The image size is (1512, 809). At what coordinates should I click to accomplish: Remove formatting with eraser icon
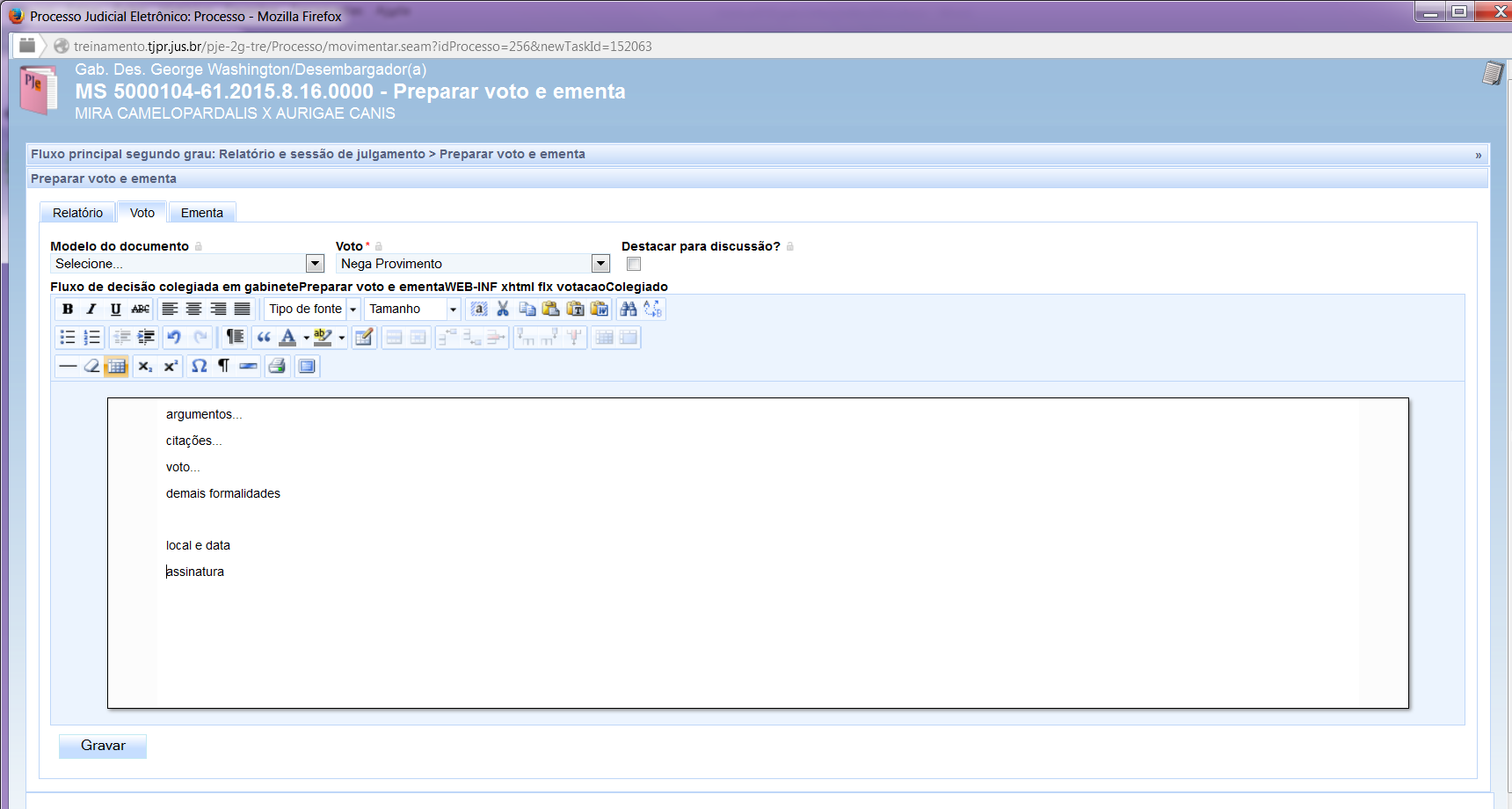pyautogui.click(x=91, y=366)
